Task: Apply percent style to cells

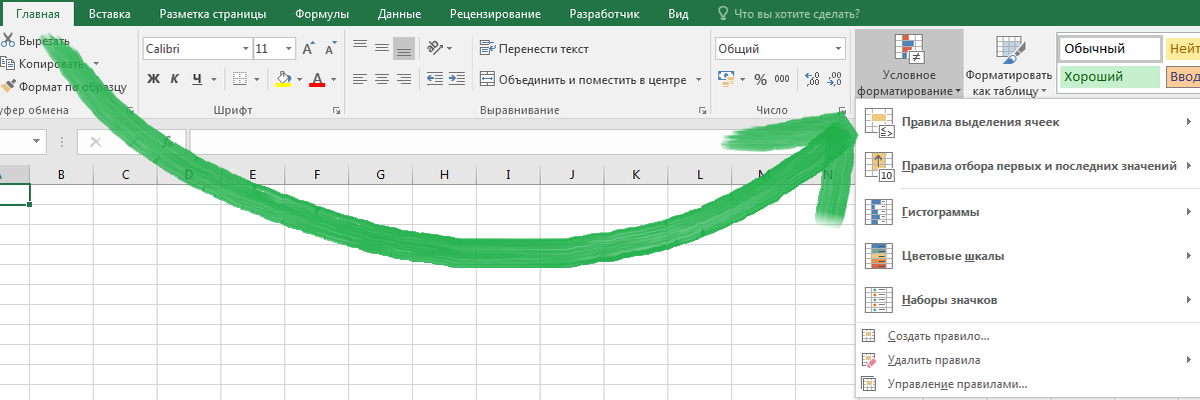Action: 760,80
